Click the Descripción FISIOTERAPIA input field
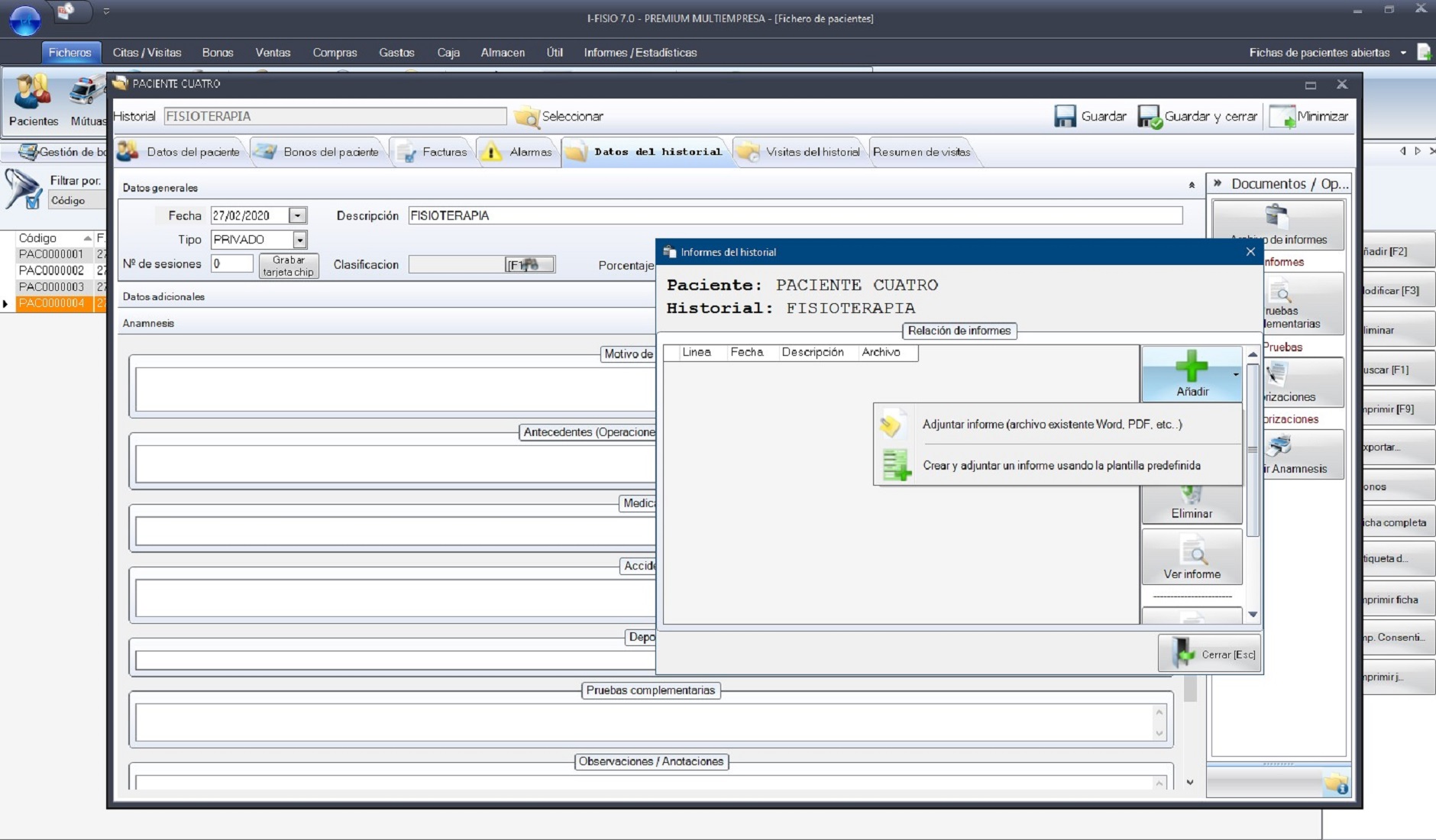This screenshot has height=840, width=1436. (x=795, y=216)
